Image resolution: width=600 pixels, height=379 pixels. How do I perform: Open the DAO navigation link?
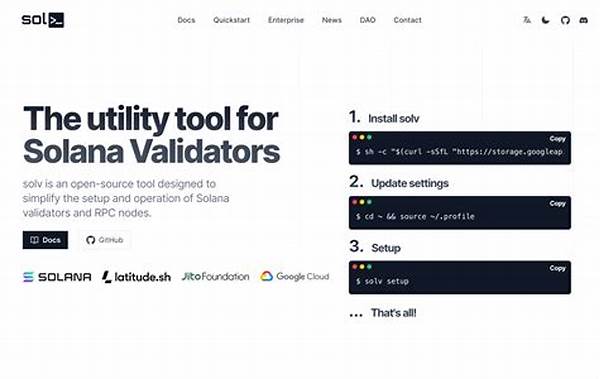(368, 20)
